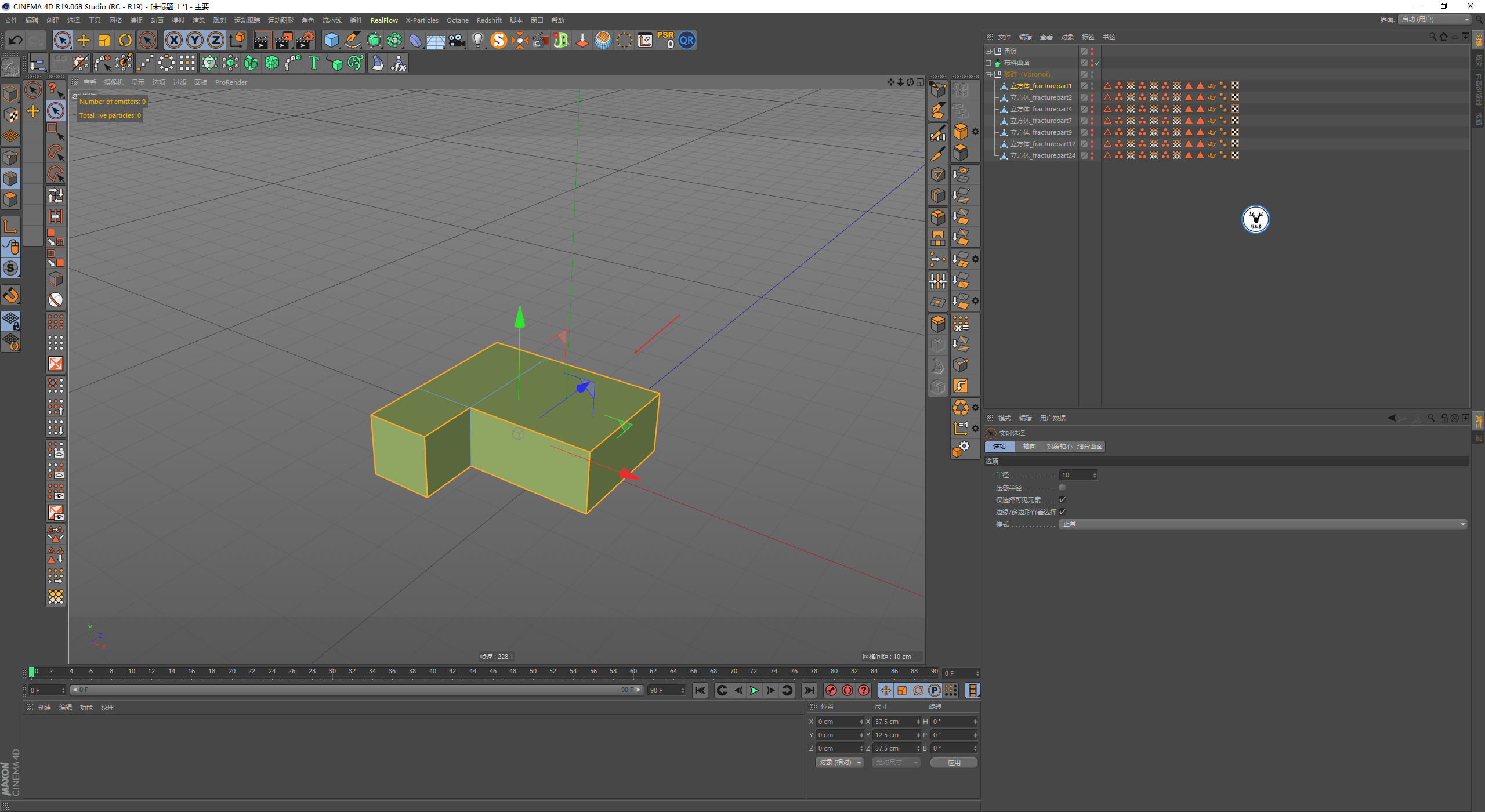The height and width of the screenshot is (812, 1485).
Task: Open the RealFlow menu
Action: coord(384,20)
